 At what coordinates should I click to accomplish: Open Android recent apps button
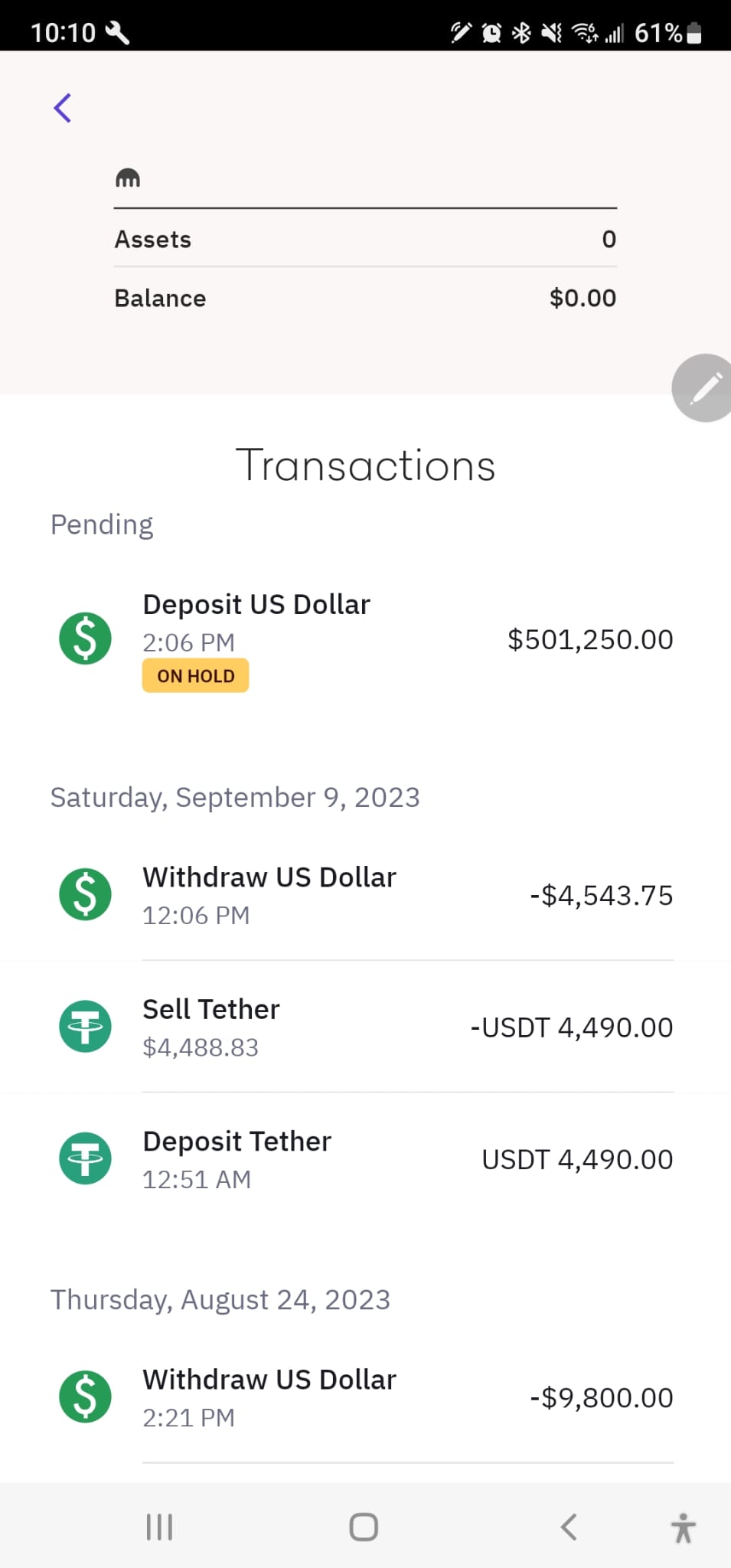pyautogui.click(x=159, y=1527)
